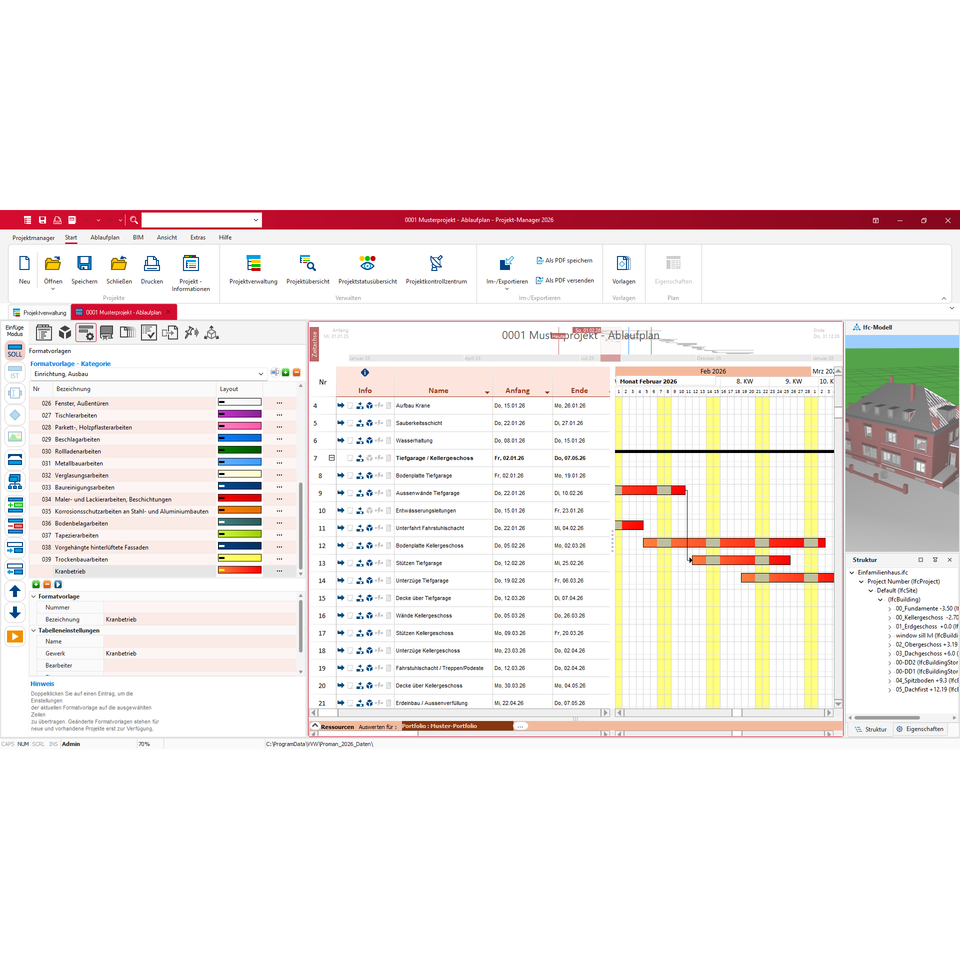
Task: Click the Speichern disk icon
Action: (84, 264)
